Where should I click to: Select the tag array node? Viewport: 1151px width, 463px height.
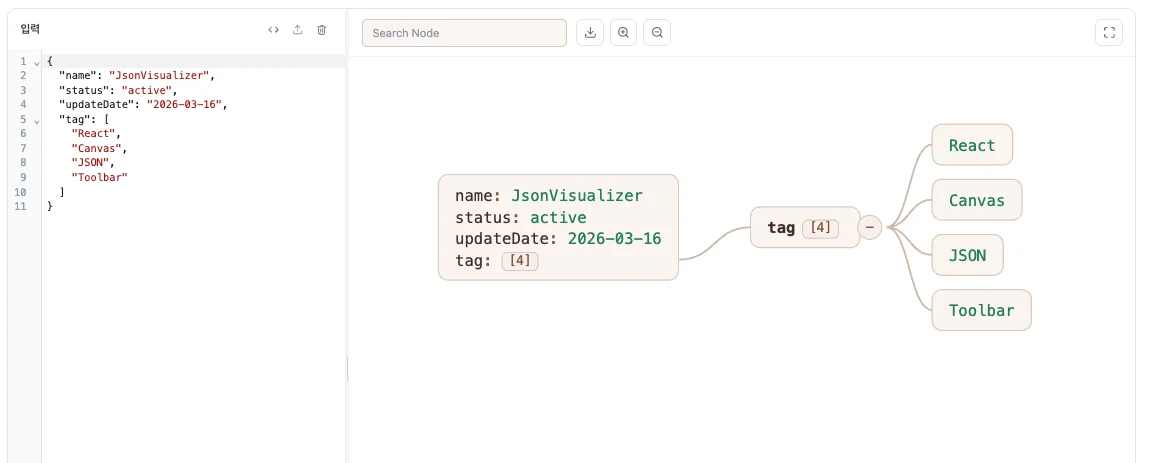(805, 227)
